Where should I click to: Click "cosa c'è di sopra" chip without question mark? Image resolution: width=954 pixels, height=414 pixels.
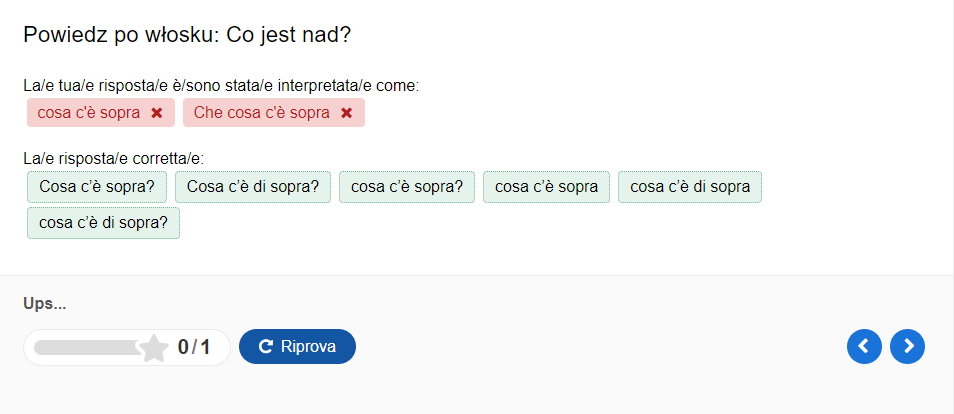pos(690,187)
